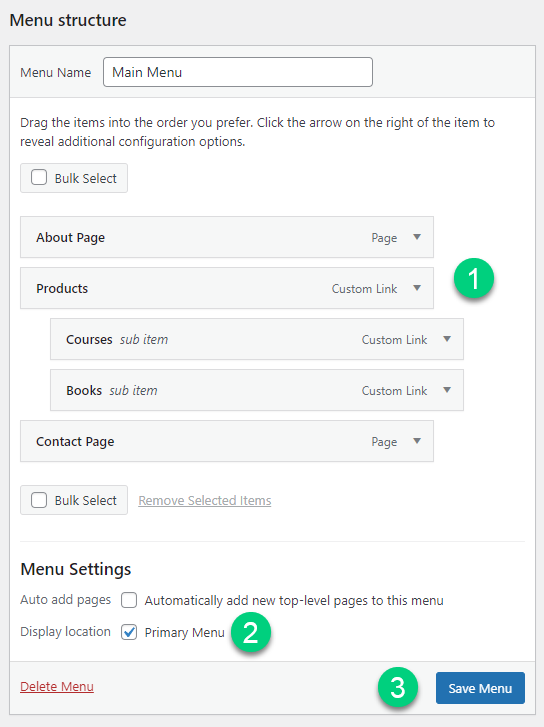
Task: Select the Products menu item title
Action: pos(62,288)
